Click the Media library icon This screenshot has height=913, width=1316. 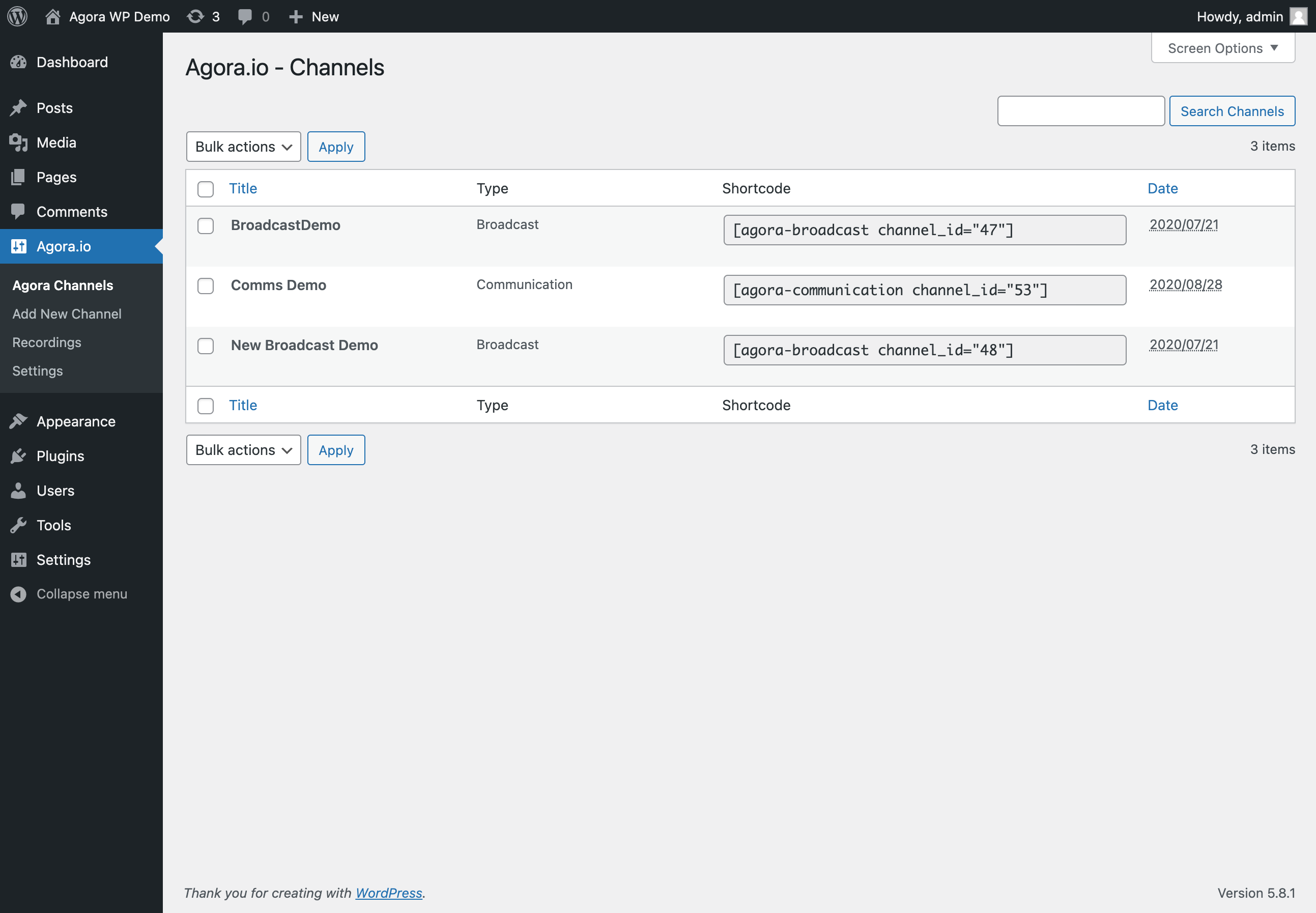pos(18,142)
